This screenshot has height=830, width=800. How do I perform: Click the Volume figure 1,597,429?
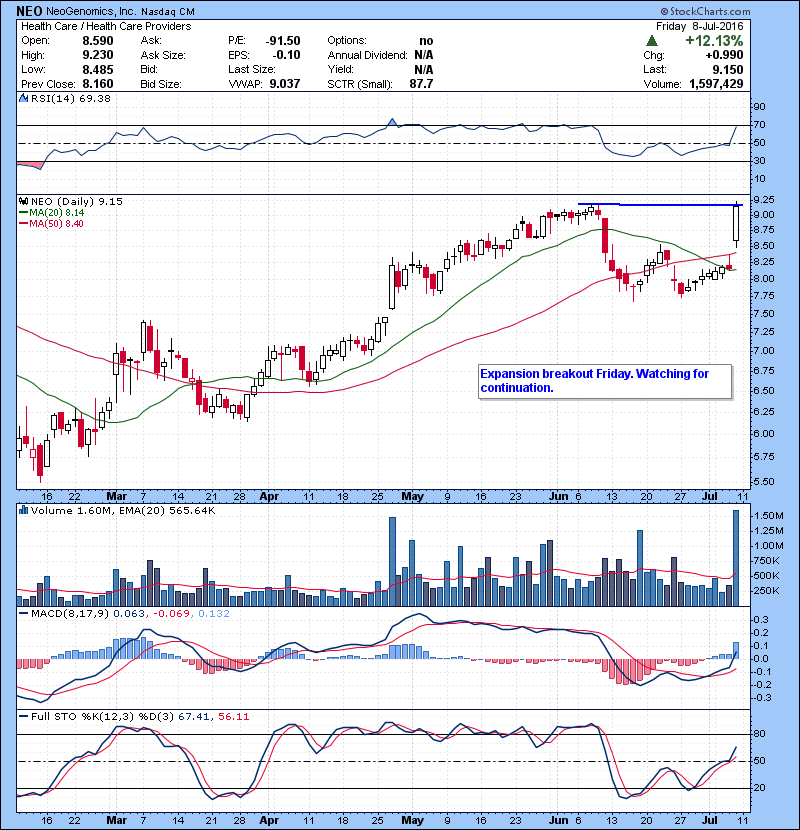point(716,84)
